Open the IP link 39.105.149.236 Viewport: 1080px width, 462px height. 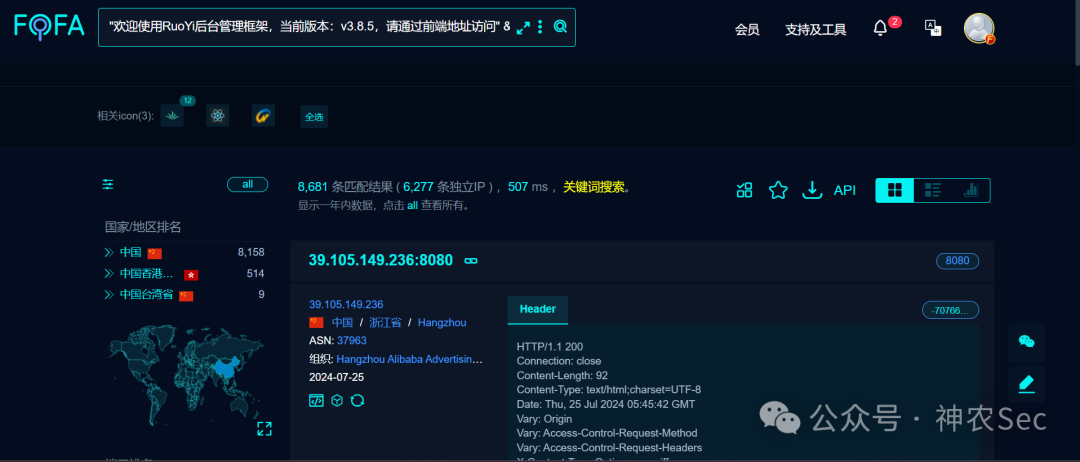346,304
